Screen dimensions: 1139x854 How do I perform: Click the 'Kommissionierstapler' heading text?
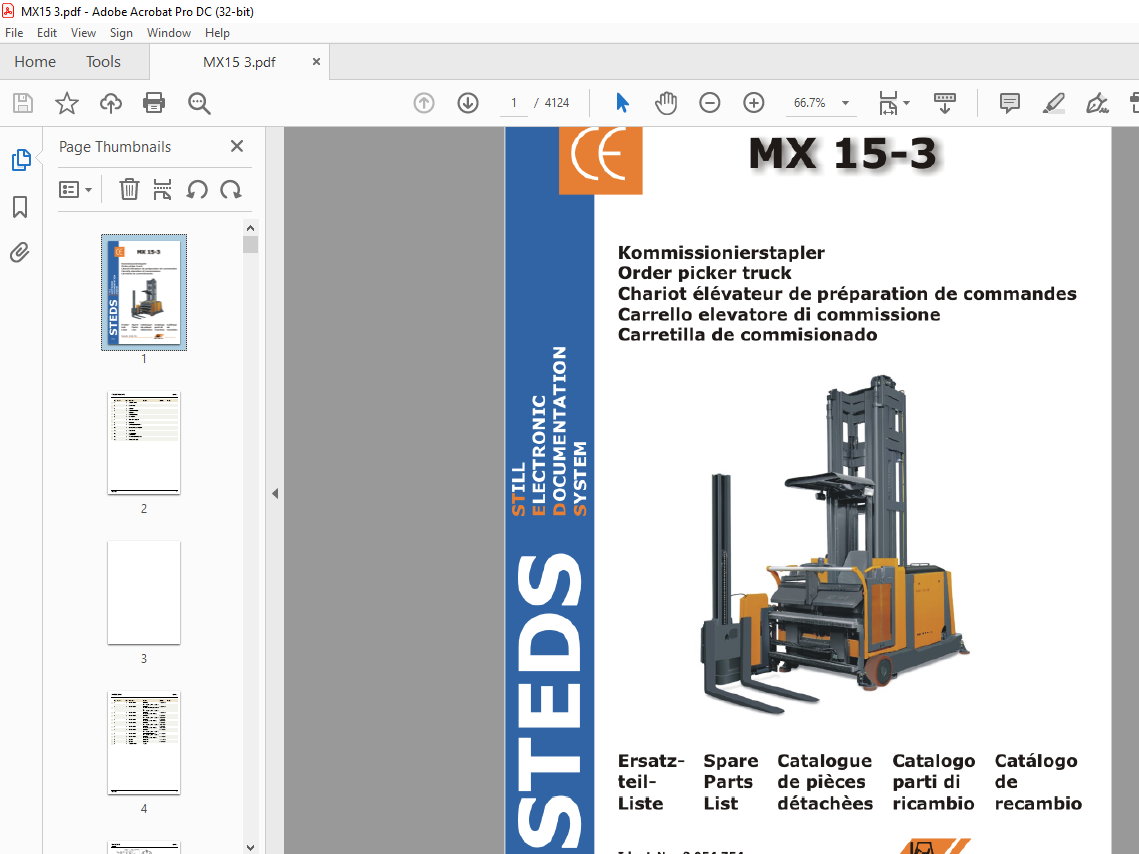tap(721, 253)
